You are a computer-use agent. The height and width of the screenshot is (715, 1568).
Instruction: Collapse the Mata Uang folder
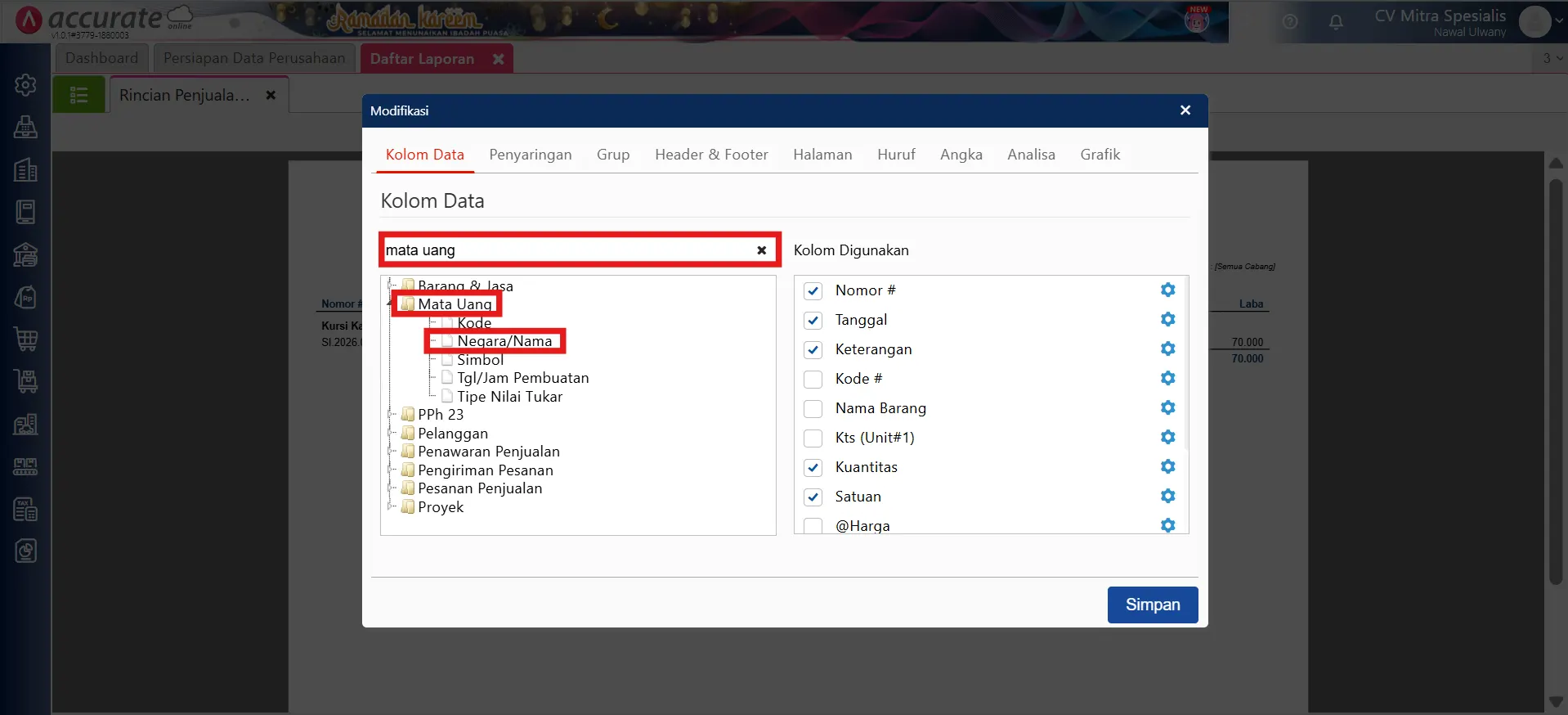click(391, 304)
